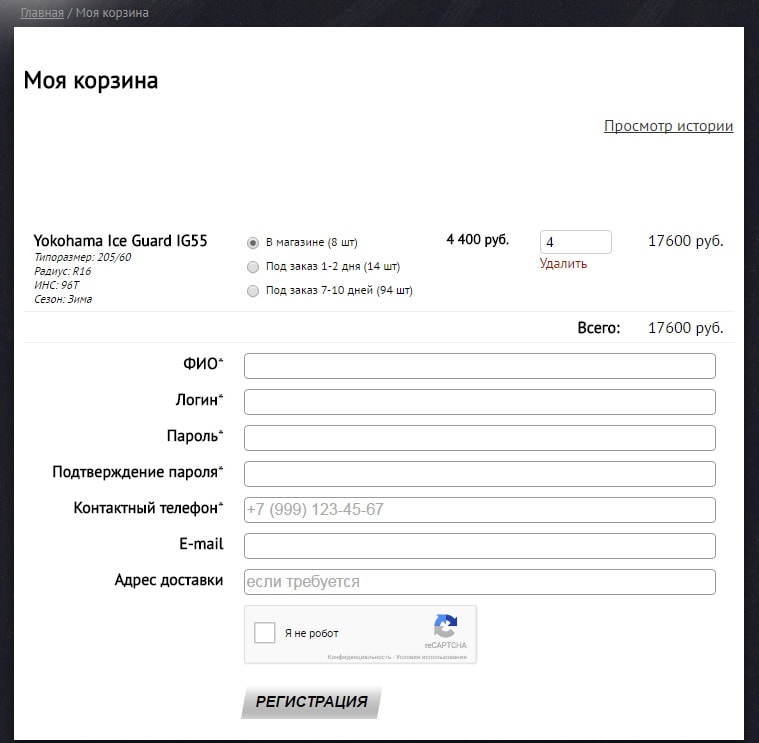Screen dimensions: 759x743
Task: Check the "Я не робот" captcha box
Action: pyautogui.click(x=265, y=633)
